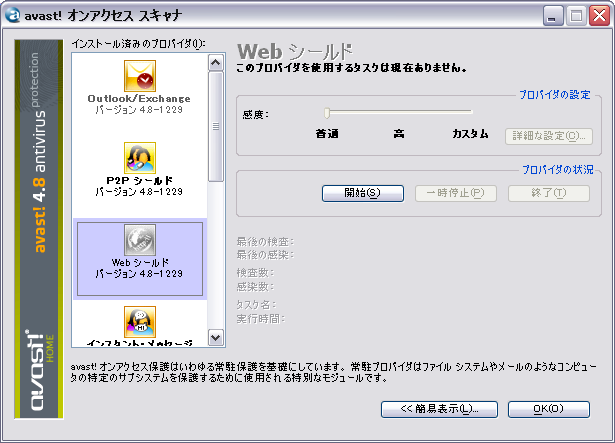Click the 検査数 label
The image size is (615, 443).
click(255, 273)
